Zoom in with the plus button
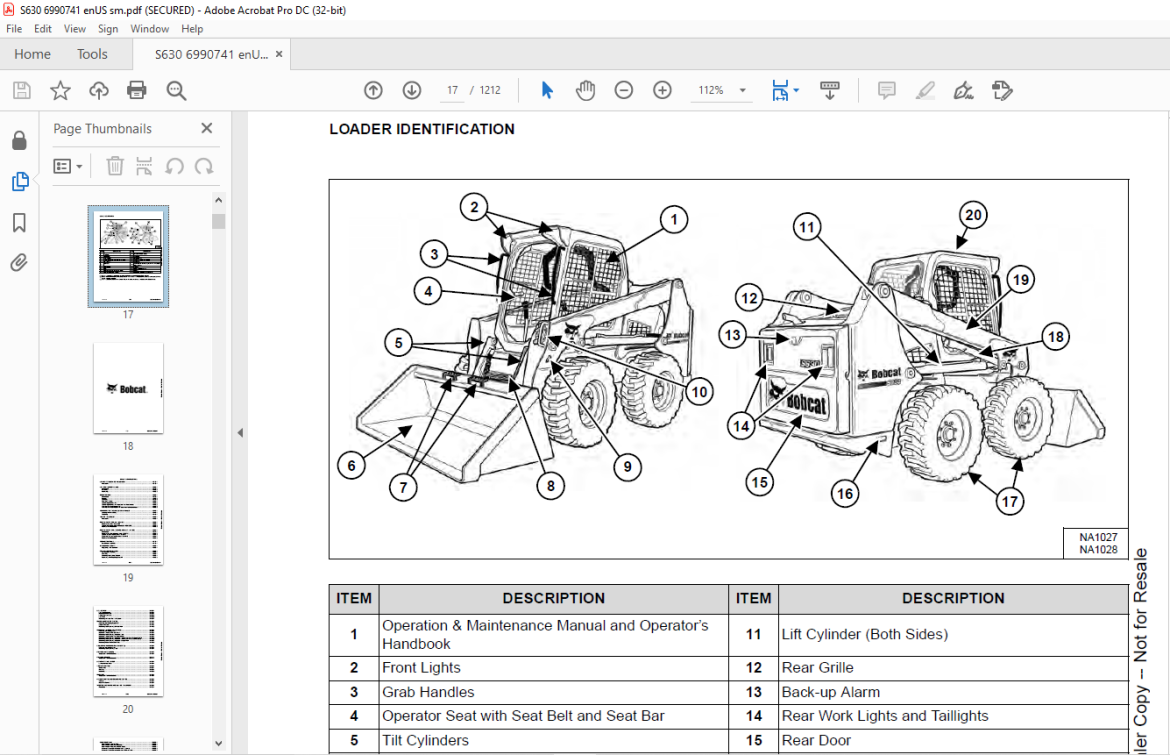This screenshot has width=1170, height=755. [x=662, y=90]
